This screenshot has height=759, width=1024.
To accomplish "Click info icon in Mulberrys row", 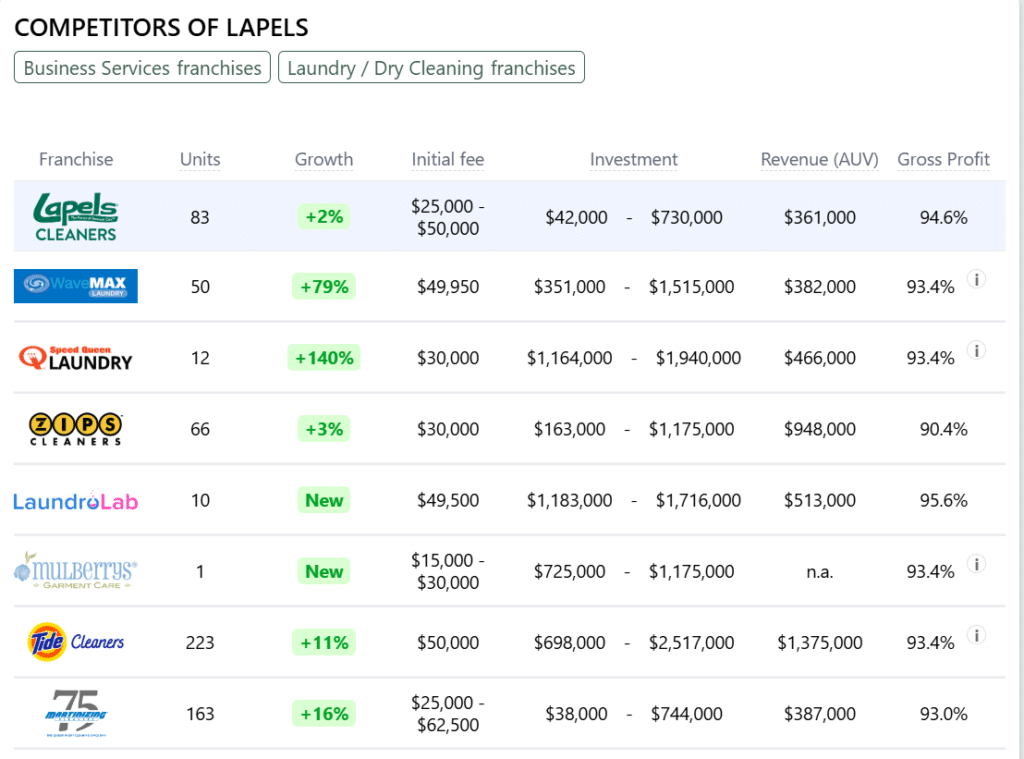I will tap(976, 564).
